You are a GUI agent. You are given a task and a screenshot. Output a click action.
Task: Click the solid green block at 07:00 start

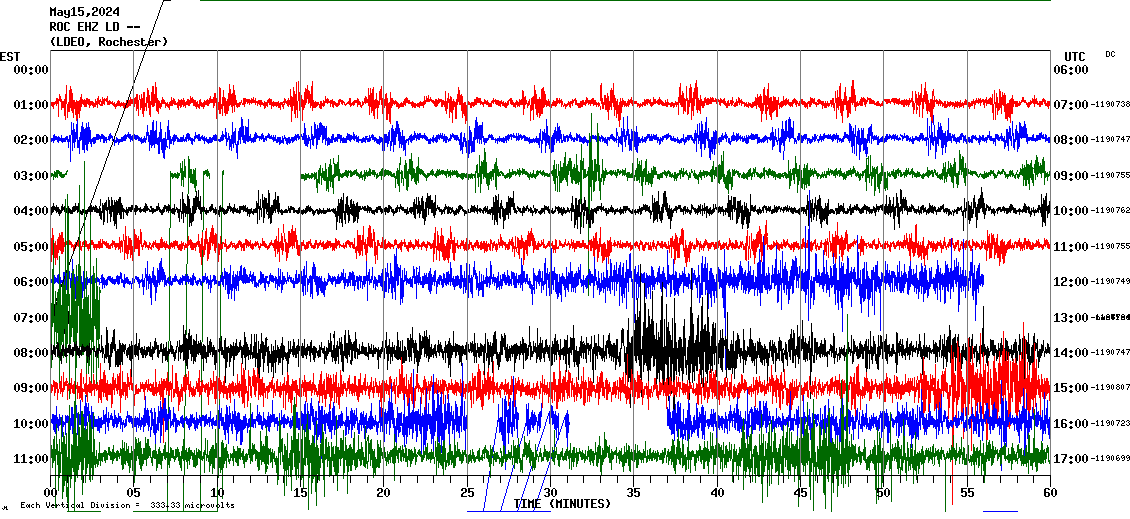click(75, 312)
